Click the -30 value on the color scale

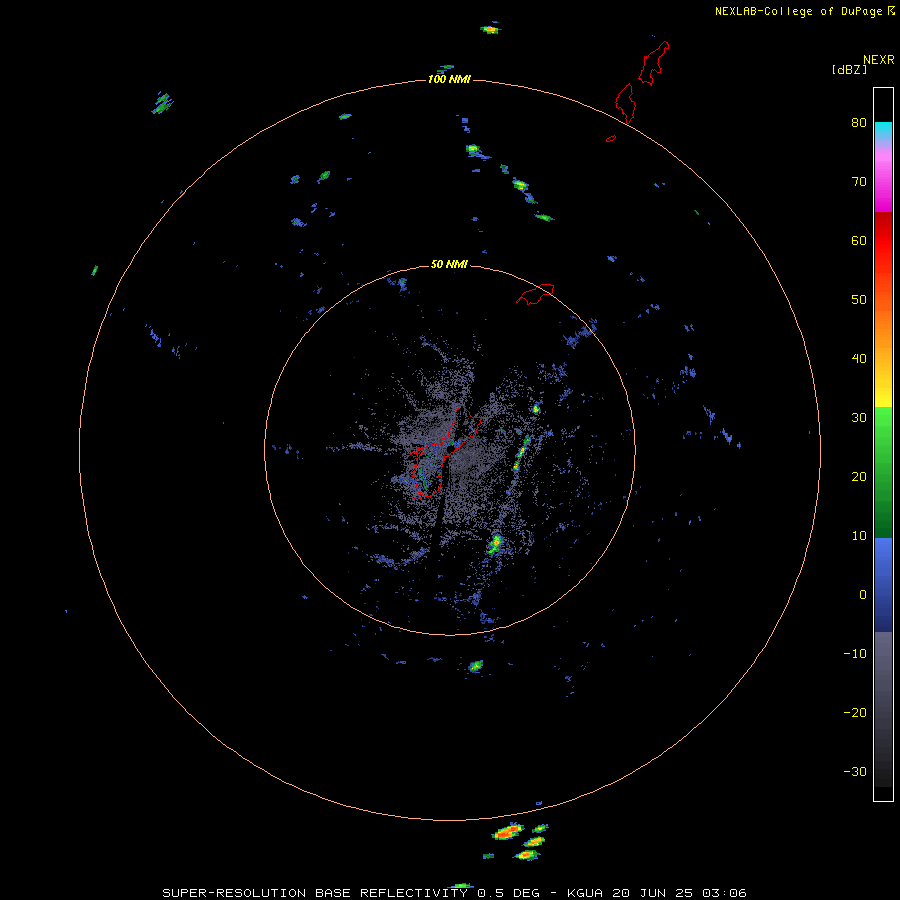[x=855, y=771]
